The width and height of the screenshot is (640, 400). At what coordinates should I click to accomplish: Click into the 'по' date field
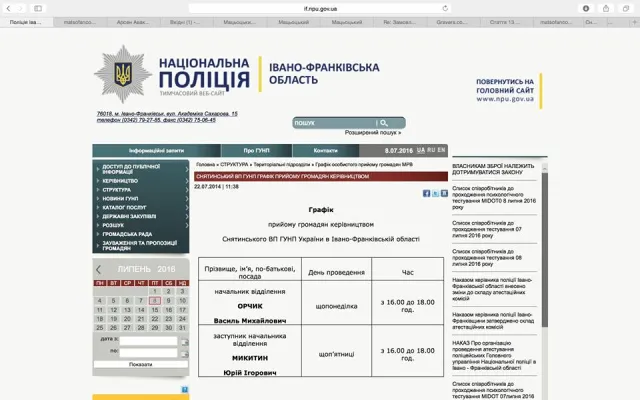click(148, 353)
